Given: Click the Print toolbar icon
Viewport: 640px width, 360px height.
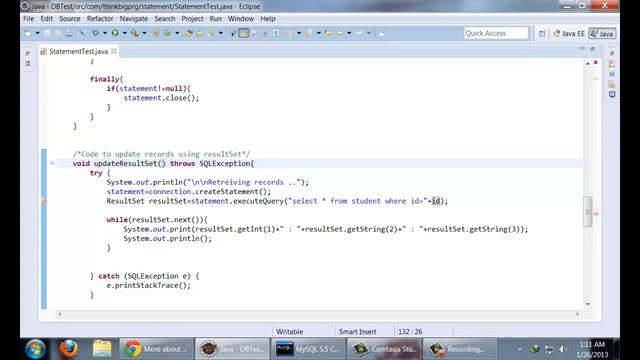Looking at the screenshot, I should click(69, 33).
